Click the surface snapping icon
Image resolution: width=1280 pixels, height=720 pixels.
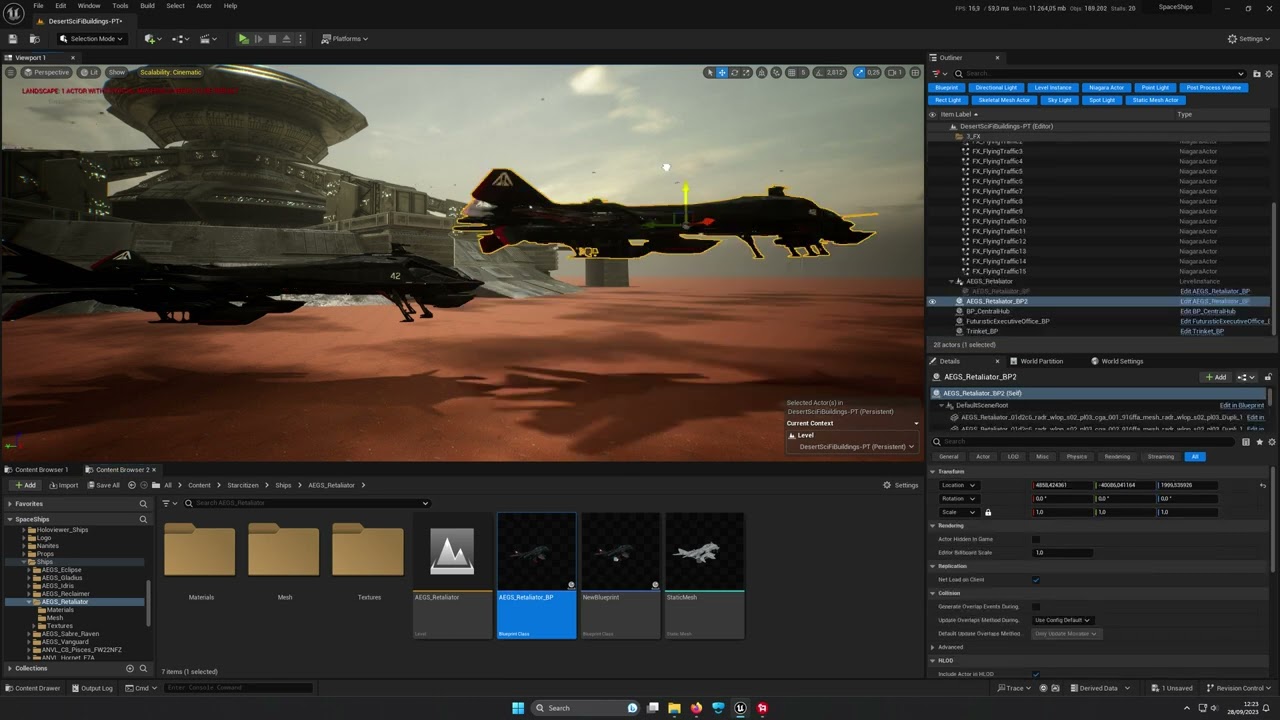[776, 72]
